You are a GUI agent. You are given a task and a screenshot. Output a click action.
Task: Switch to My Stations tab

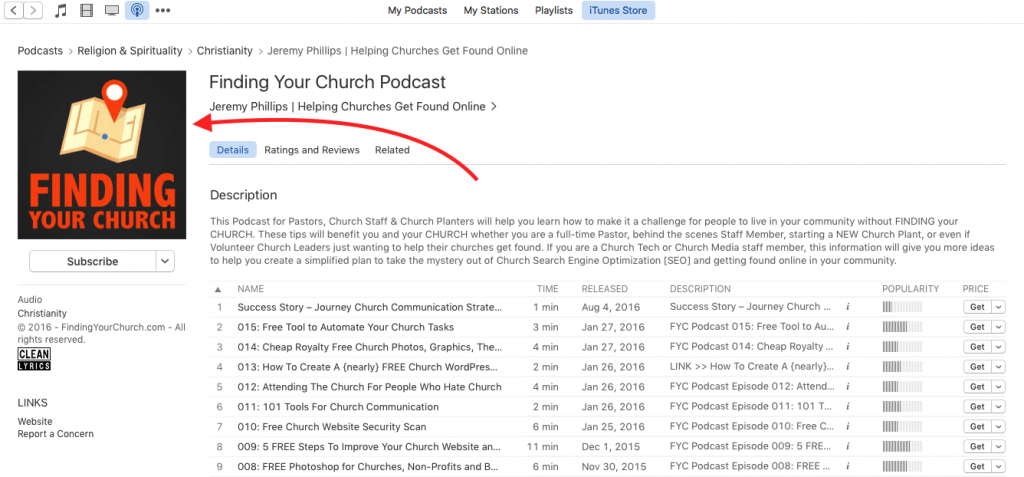click(491, 10)
